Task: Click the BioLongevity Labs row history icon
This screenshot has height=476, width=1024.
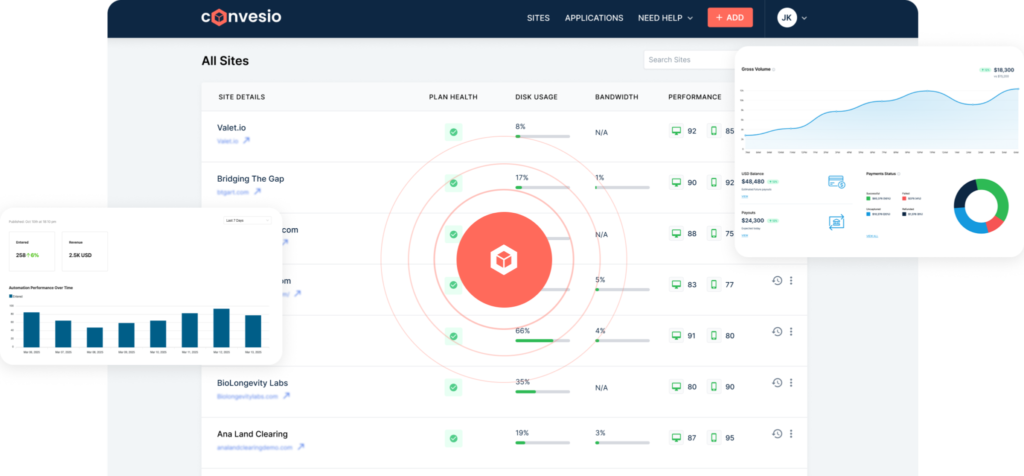Action: [777, 383]
